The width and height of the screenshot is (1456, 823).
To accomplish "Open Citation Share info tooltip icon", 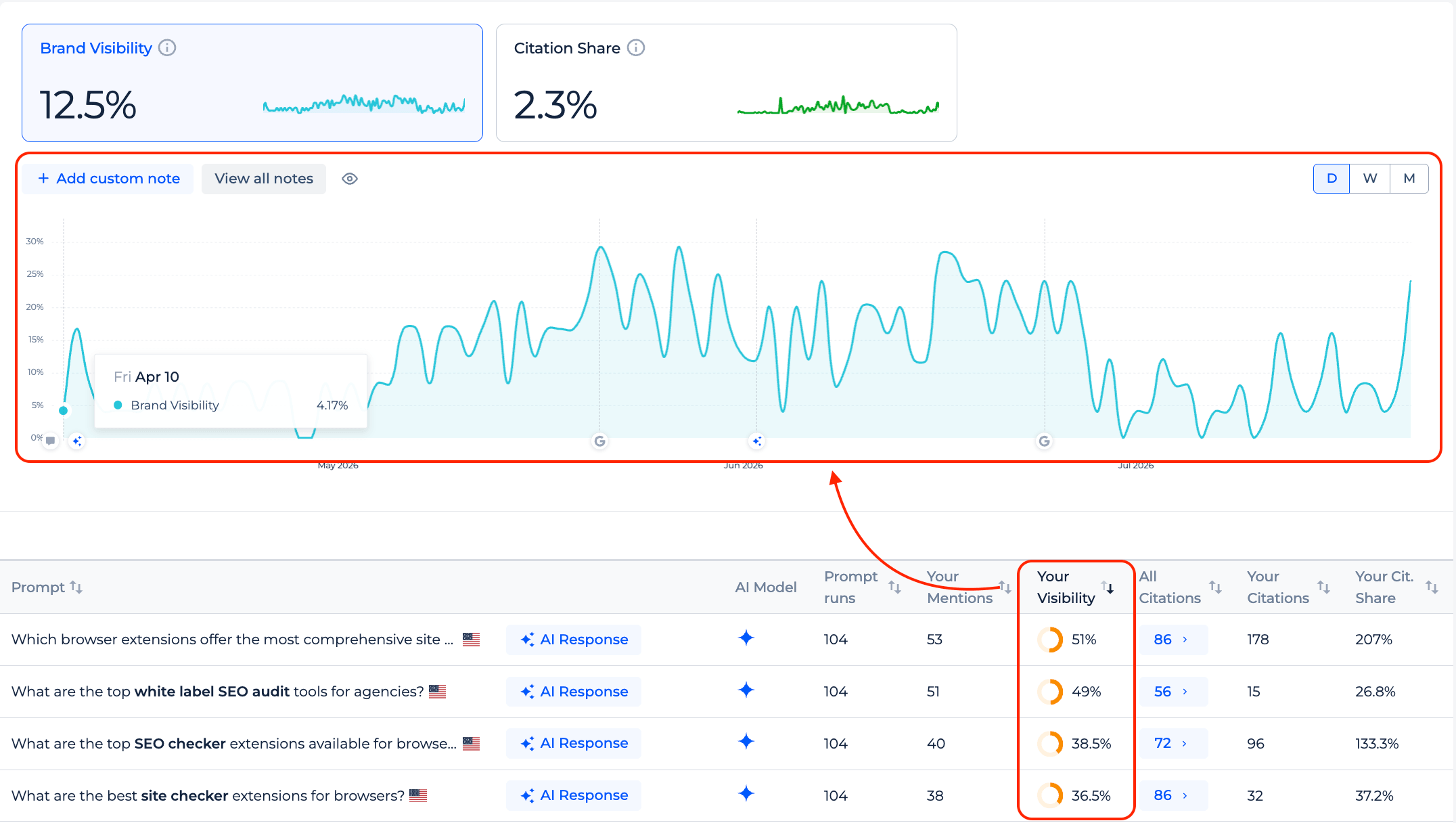I will point(636,48).
